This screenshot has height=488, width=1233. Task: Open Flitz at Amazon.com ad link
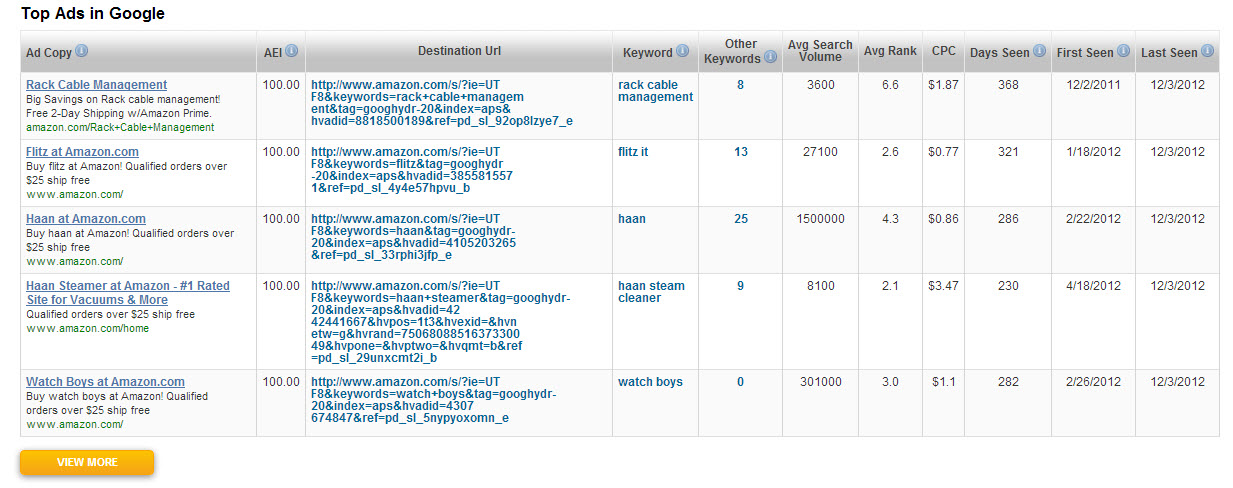click(83, 152)
